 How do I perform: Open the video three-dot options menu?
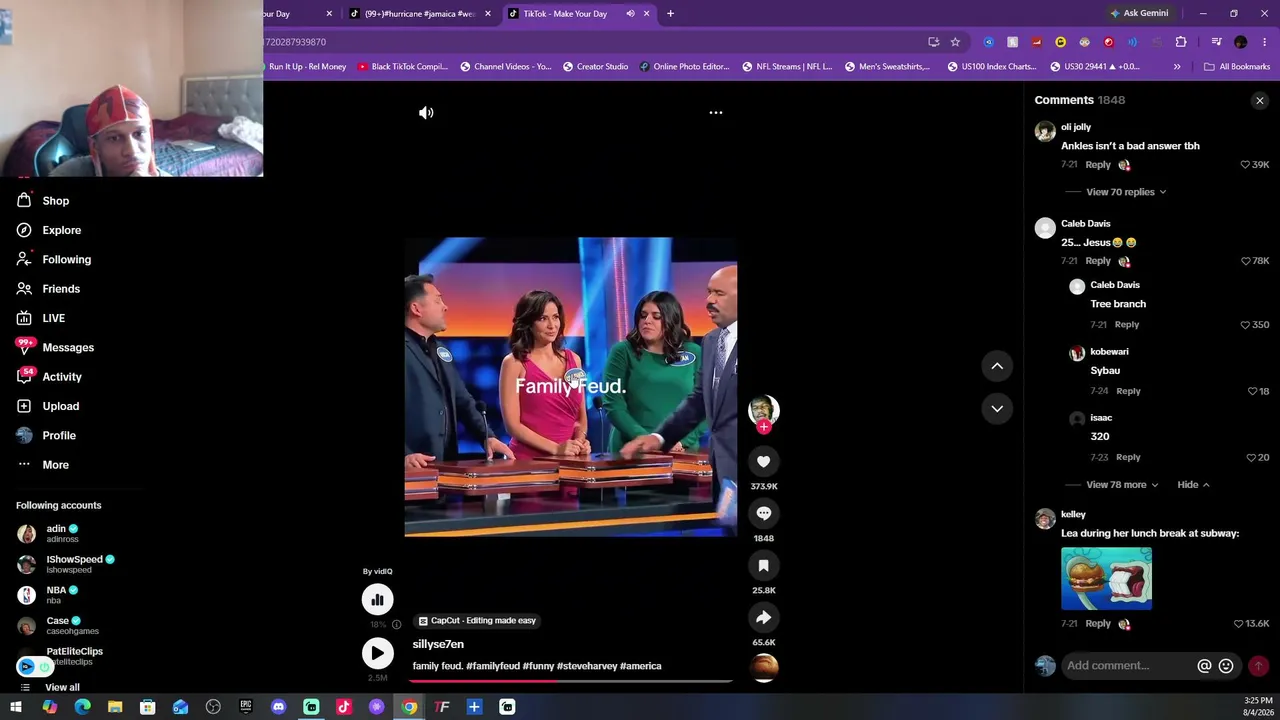(x=716, y=113)
